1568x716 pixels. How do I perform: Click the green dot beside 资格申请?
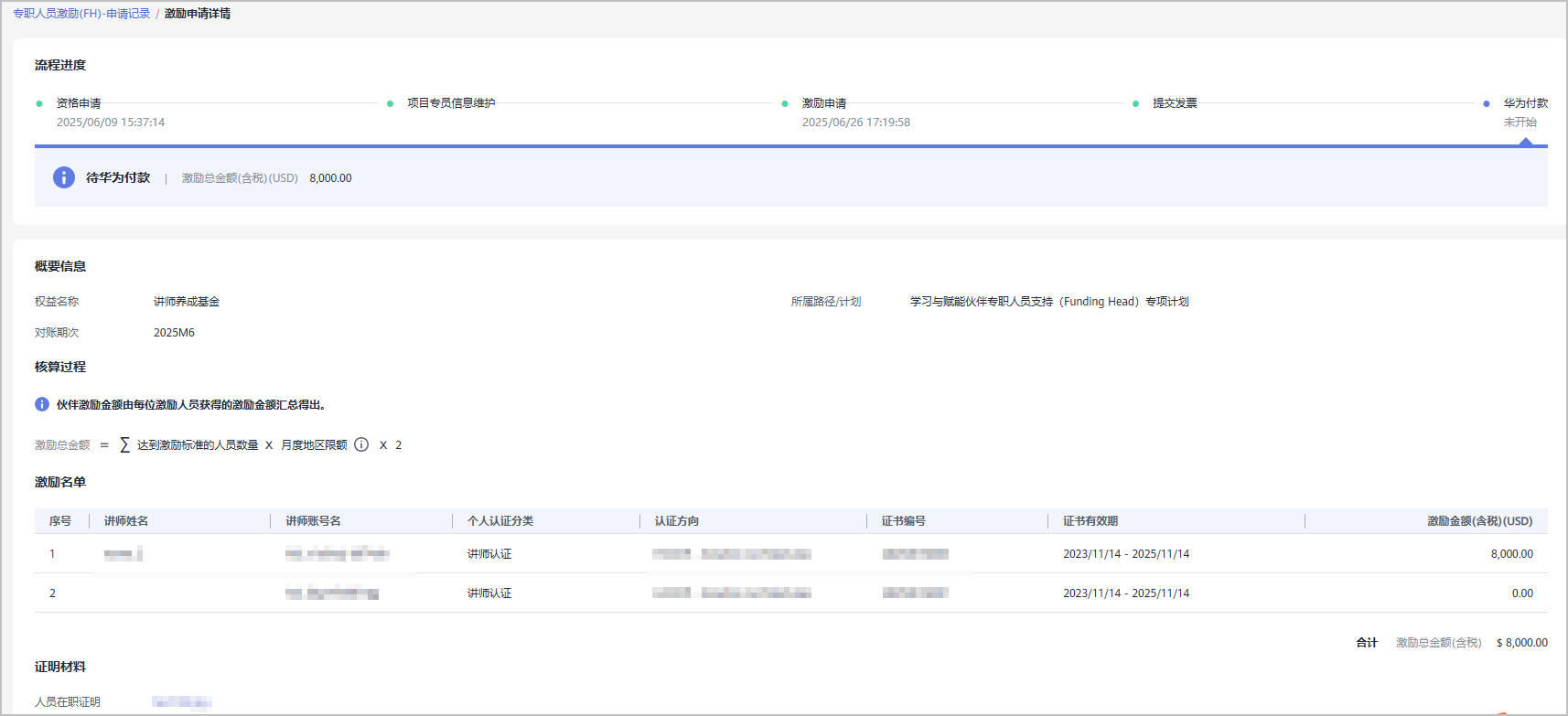(39, 104)
